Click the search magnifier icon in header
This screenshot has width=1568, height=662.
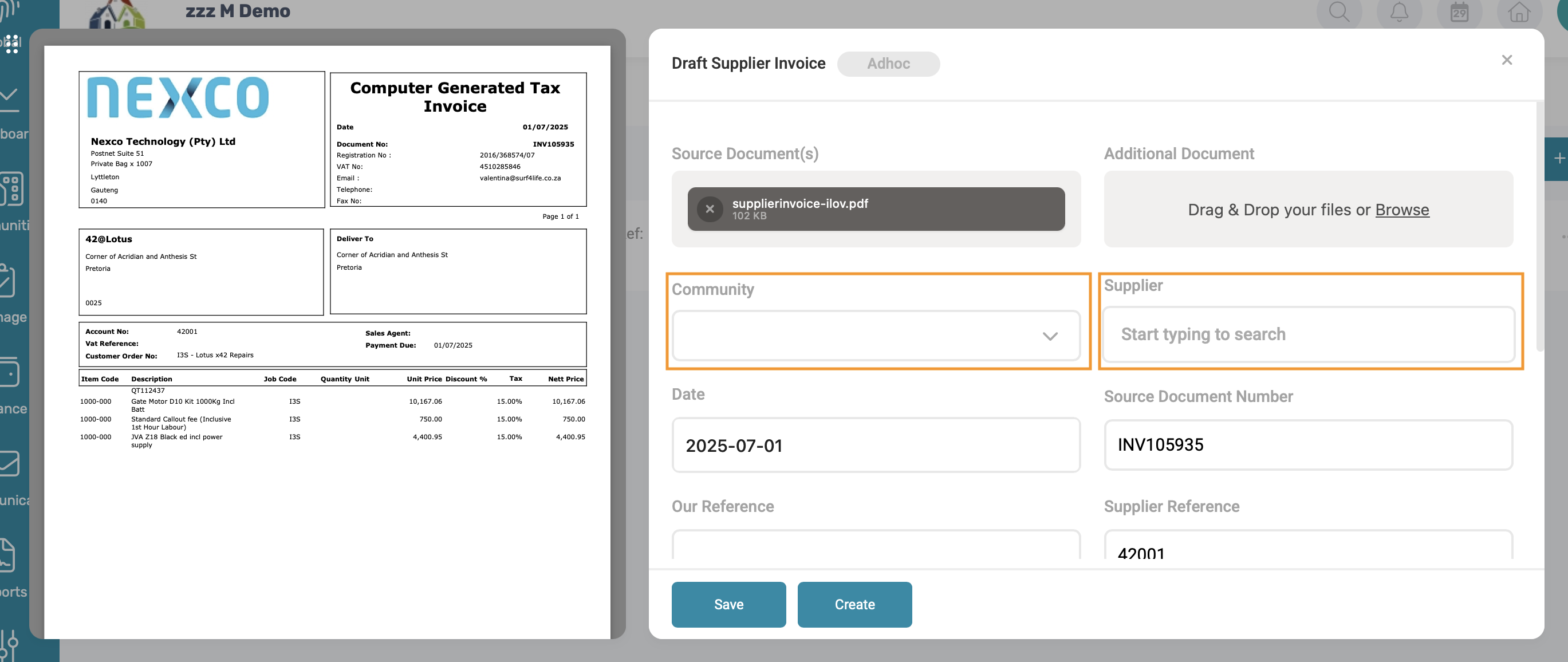pyautogui.click(x=1338, y=11)
